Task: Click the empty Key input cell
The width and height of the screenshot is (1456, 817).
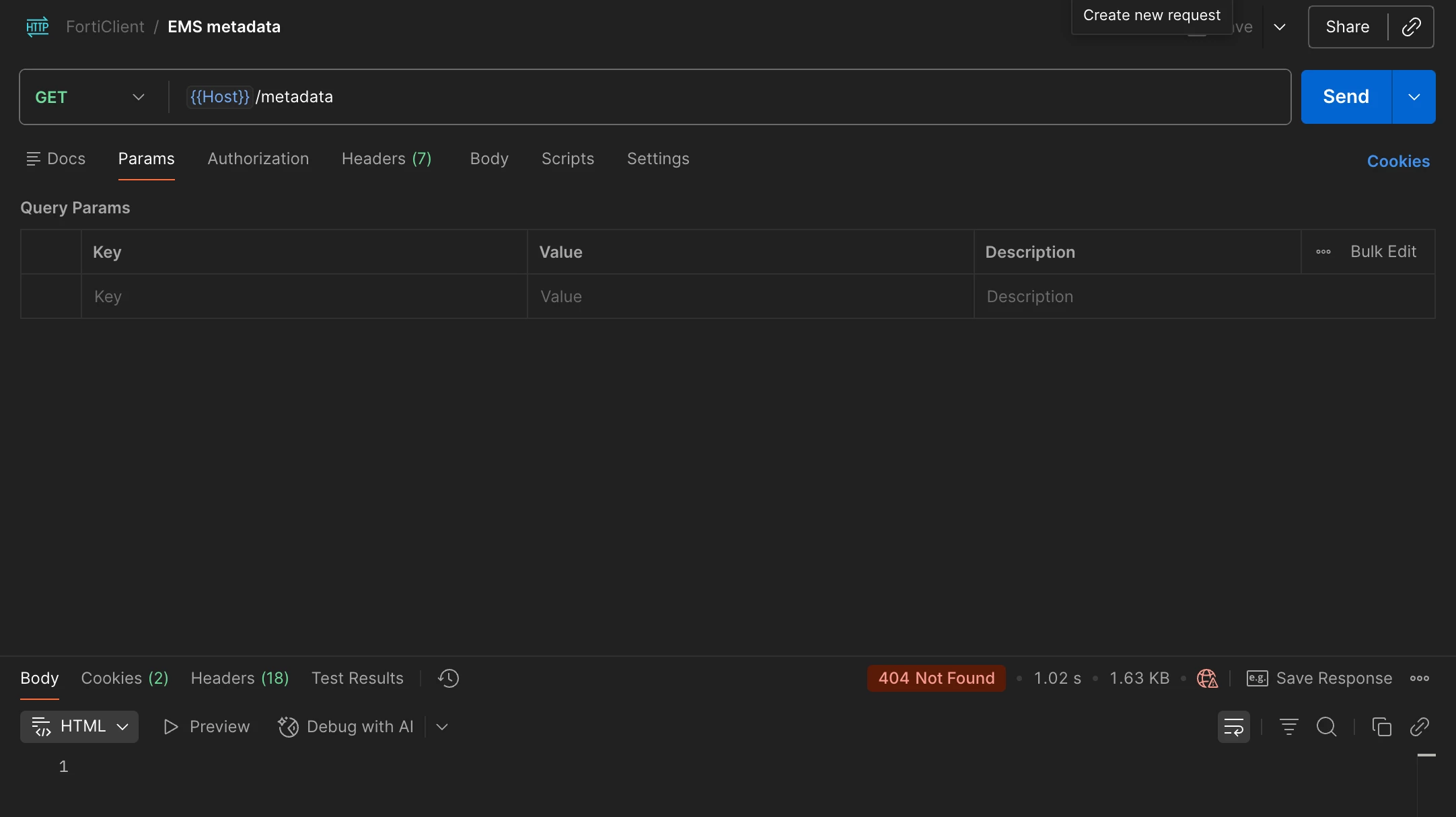Action: coord(304,296)
